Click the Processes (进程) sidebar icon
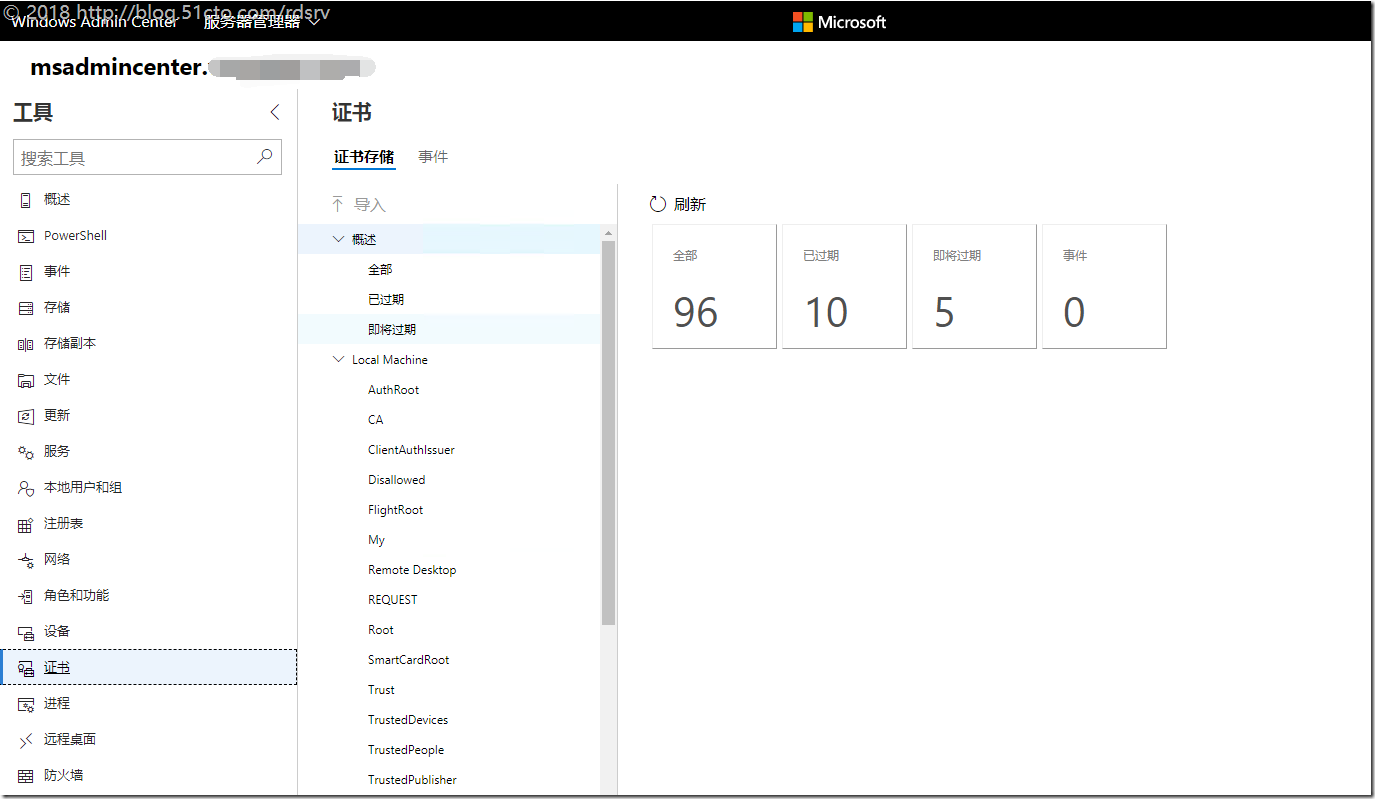Image resolution: width=1375 pixels, height=799 pixels. pyautogui.click(x=26, y=704)
